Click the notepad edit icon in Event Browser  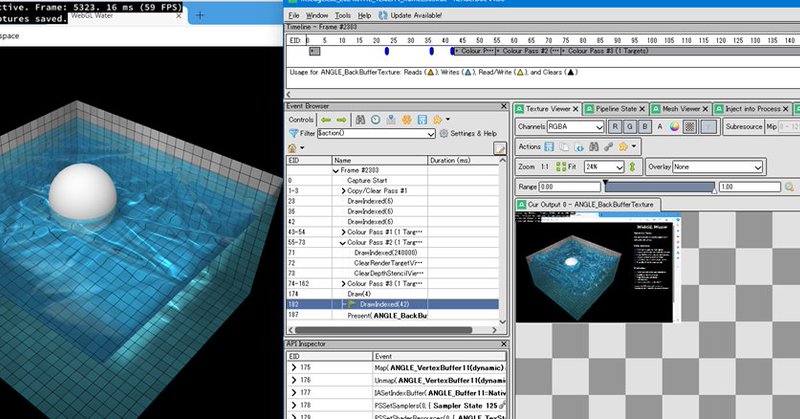(x=500, y=149)
